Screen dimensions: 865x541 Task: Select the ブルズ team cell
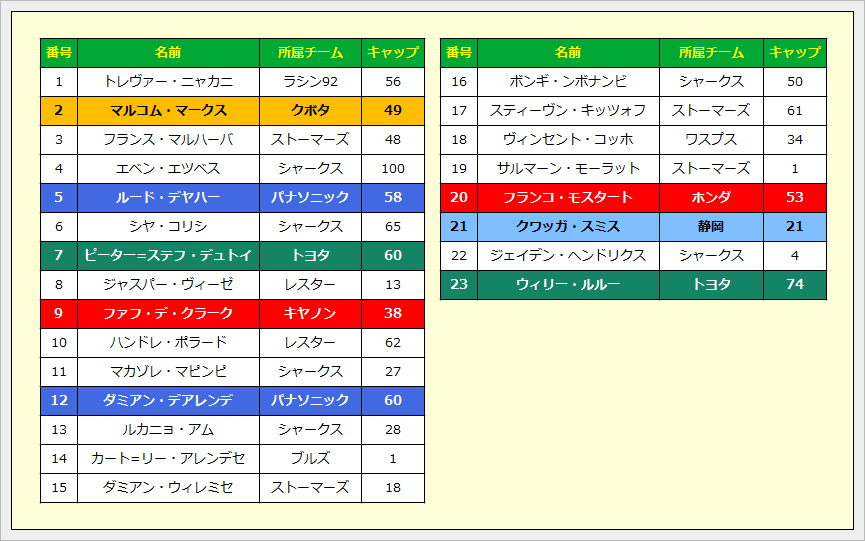[x=310, y=459]
